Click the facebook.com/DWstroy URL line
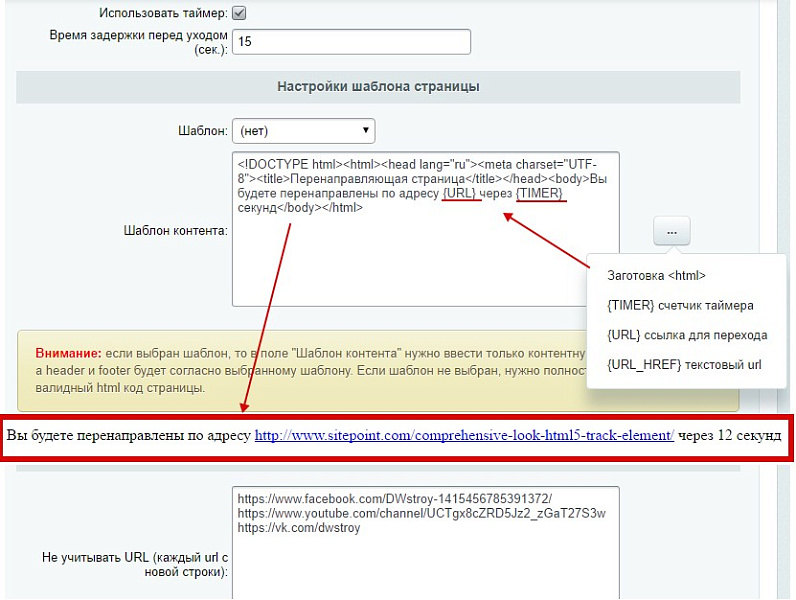This screenshot has width=796, height=600. [x=394, y=499]
